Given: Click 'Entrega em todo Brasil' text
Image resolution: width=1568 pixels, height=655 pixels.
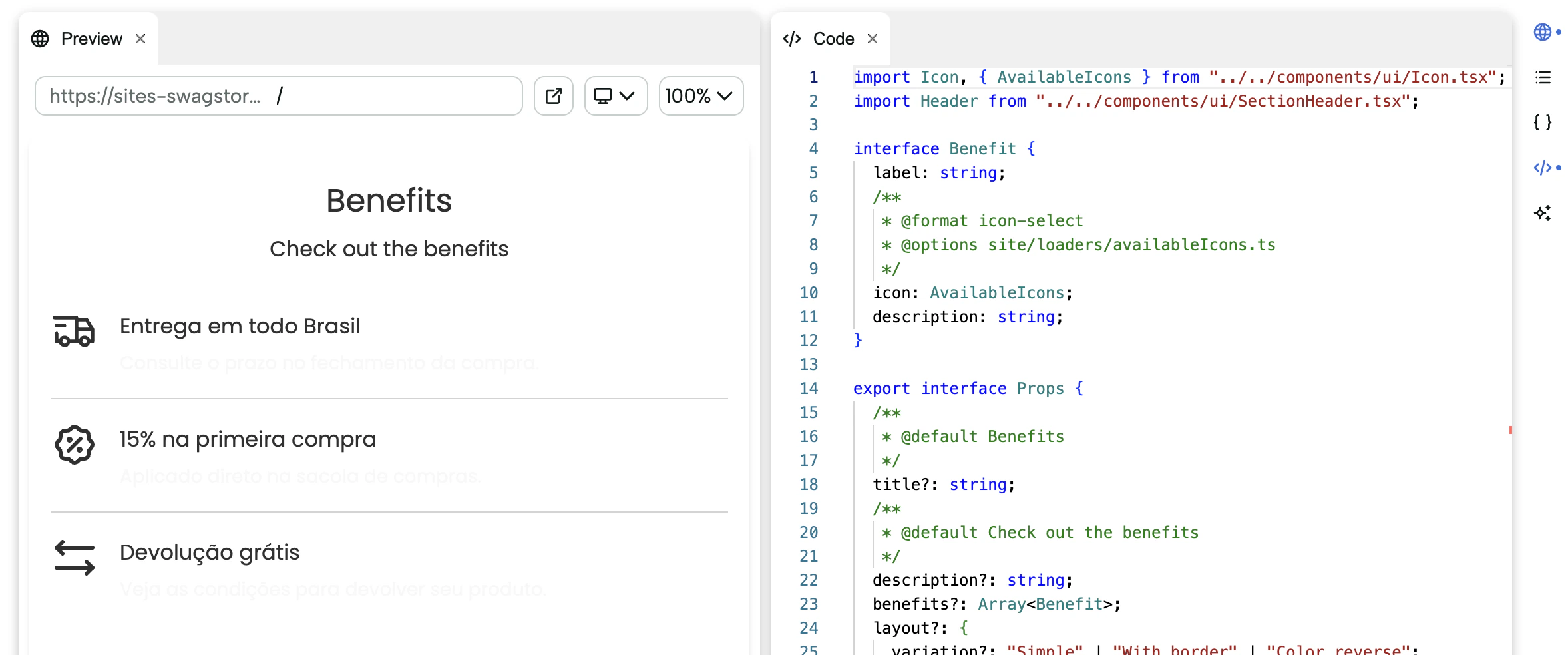Looking at the screenshot, I should click(x=240, y=326).
